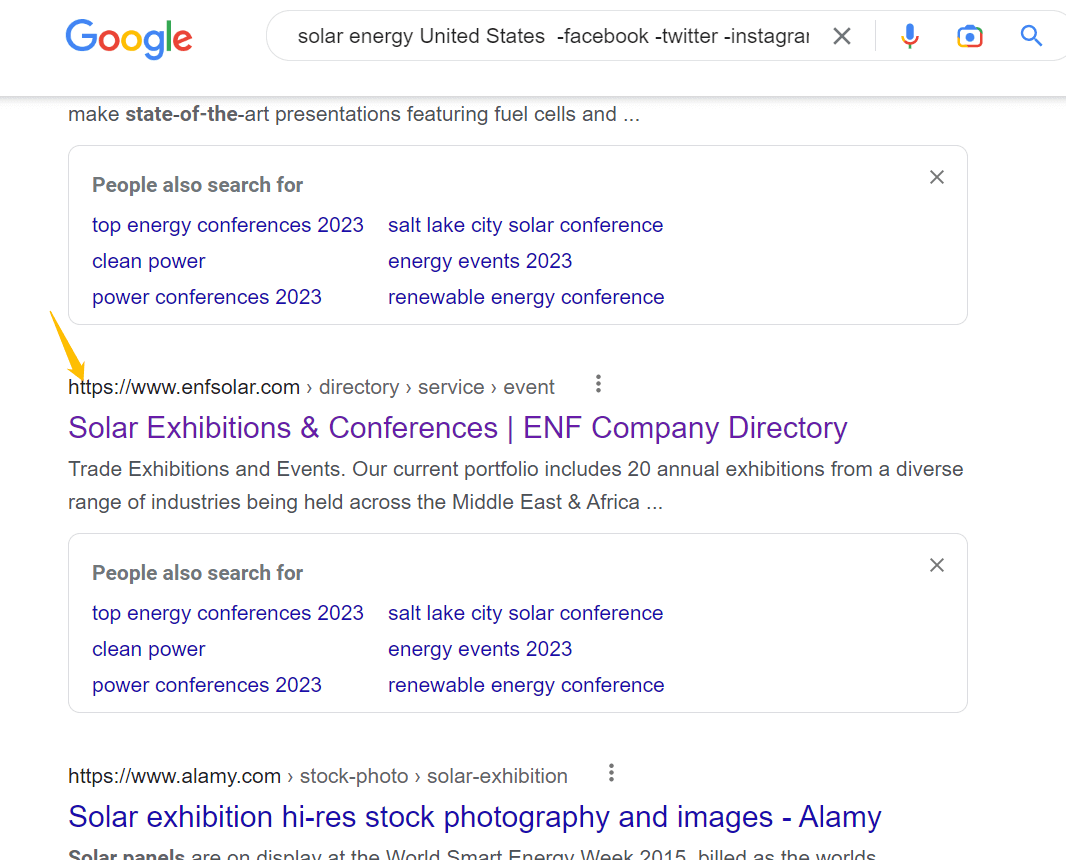Select enfsolar.com breadcrumb URL
1066x860 pixels.
(x=311, y=387)
